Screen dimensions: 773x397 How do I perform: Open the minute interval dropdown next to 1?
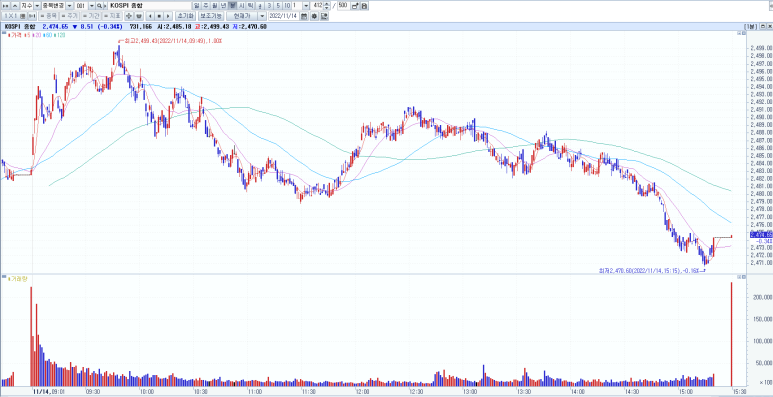[x=306, y=6]
